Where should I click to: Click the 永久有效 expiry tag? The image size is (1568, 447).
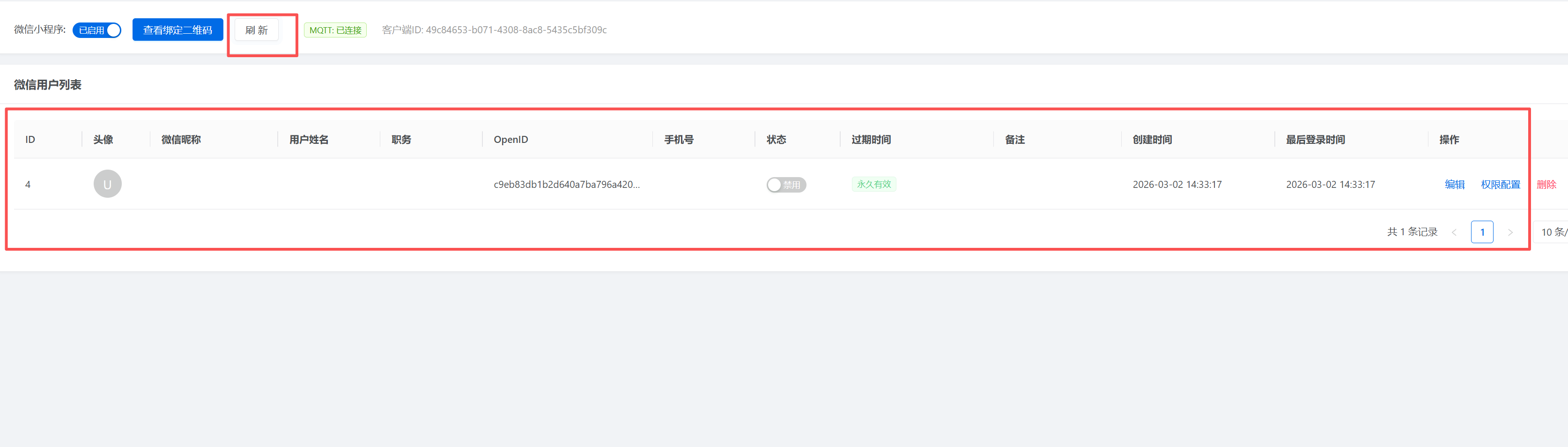coord(873,185)
